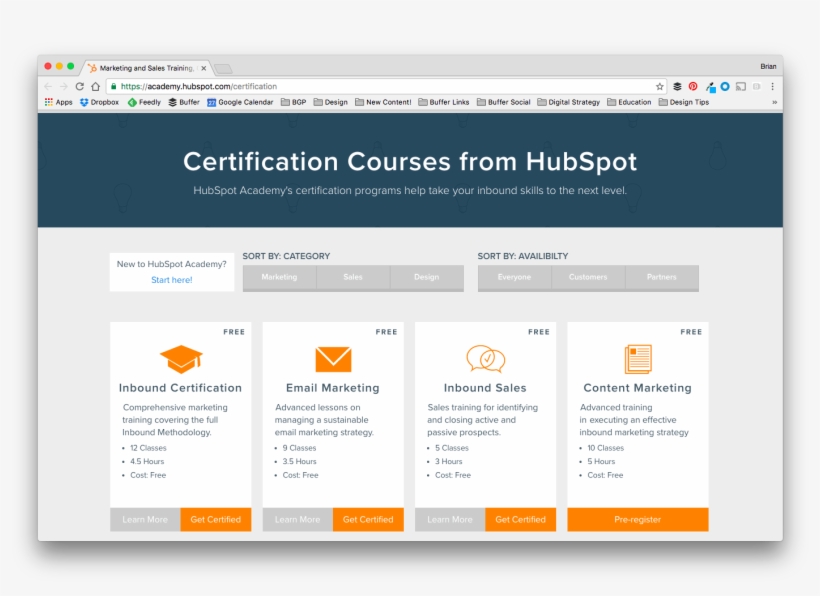Image resolution: width=820 pixels, height=596 pixels.
Task: Click the blue circle extension icon
Action: [x=725, y=86]
